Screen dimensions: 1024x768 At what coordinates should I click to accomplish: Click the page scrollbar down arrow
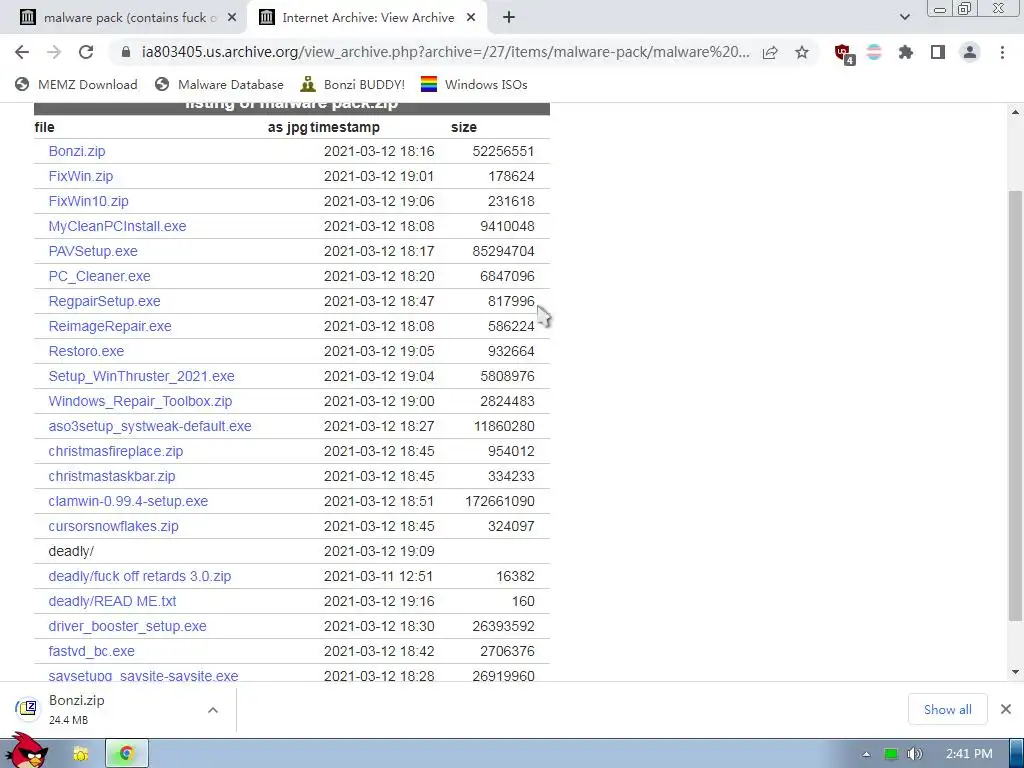pyautogui.click(x=1015, y=672)
